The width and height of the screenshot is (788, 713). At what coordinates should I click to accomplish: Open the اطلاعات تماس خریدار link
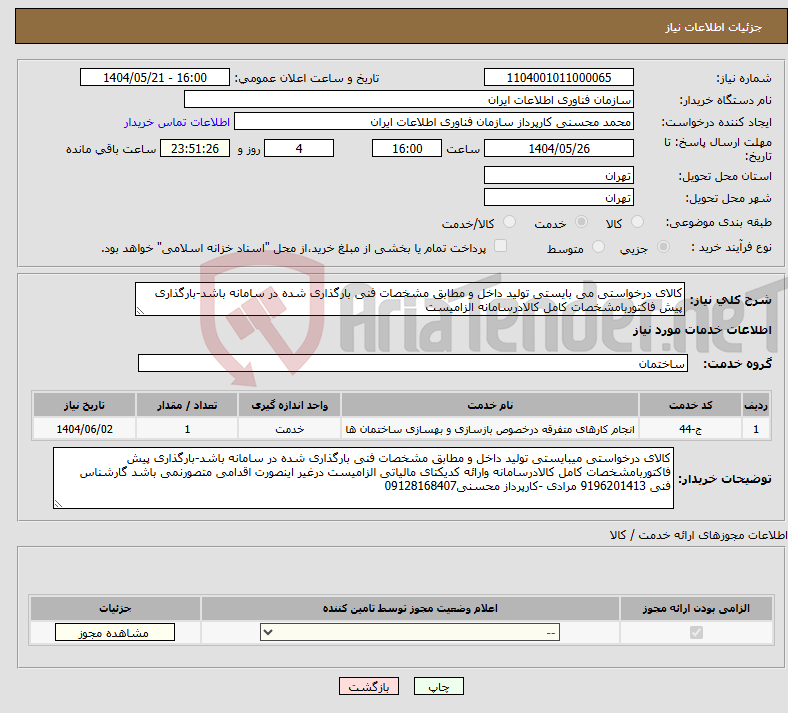point(177,122)
